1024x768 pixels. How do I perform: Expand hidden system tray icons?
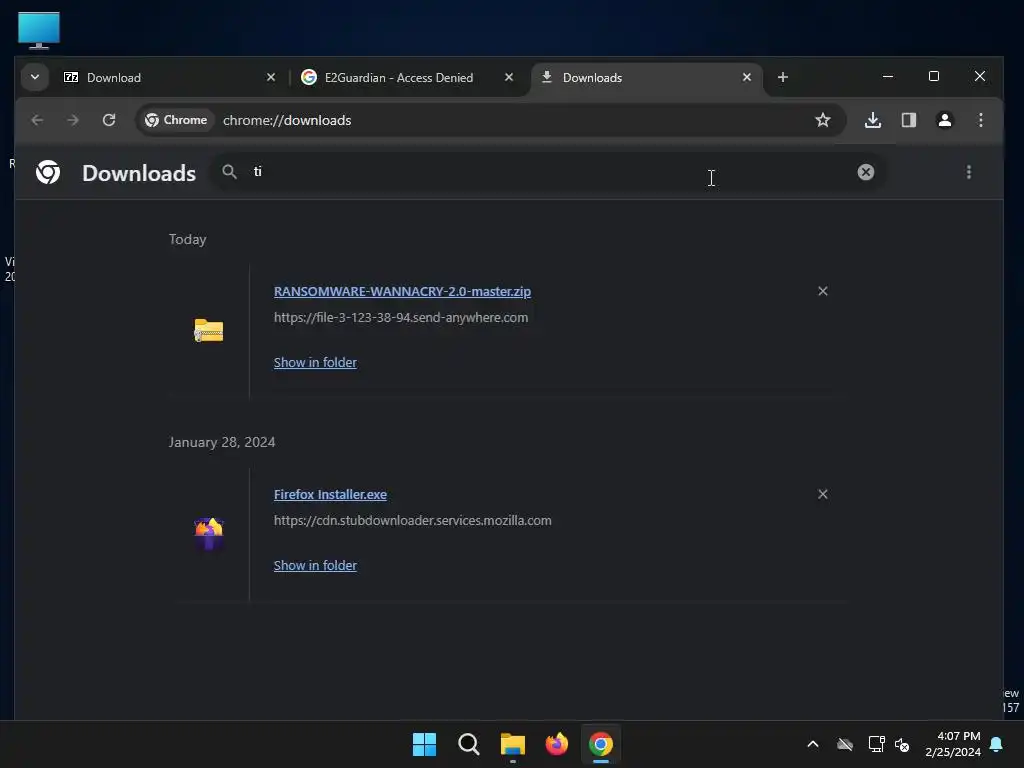(812, 744)
